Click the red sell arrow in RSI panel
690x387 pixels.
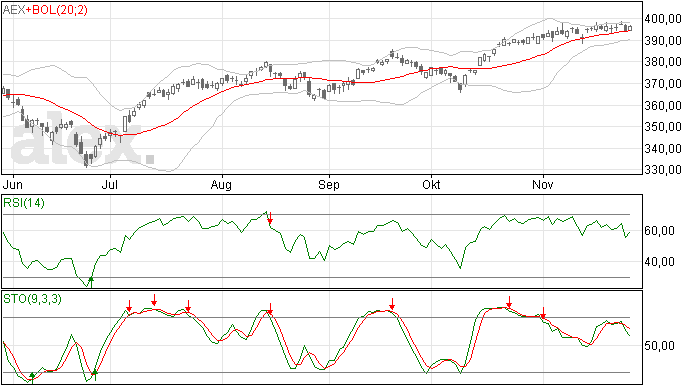click(x=270, y=217)
